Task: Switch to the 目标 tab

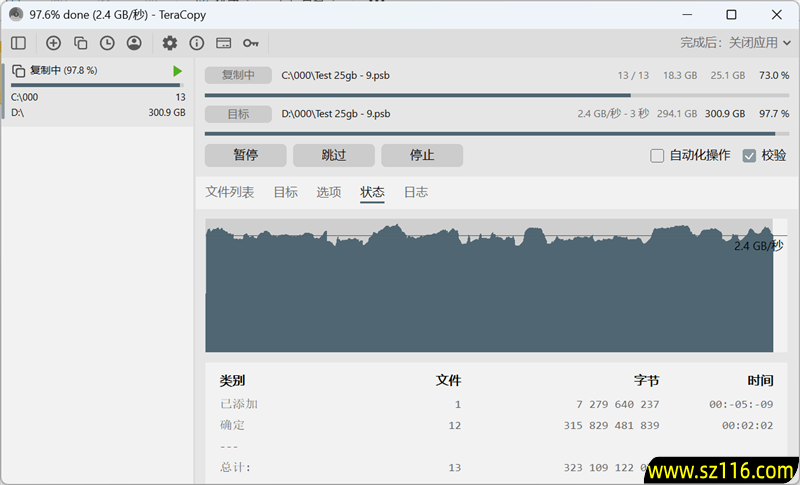Action: tap(285, 192)
